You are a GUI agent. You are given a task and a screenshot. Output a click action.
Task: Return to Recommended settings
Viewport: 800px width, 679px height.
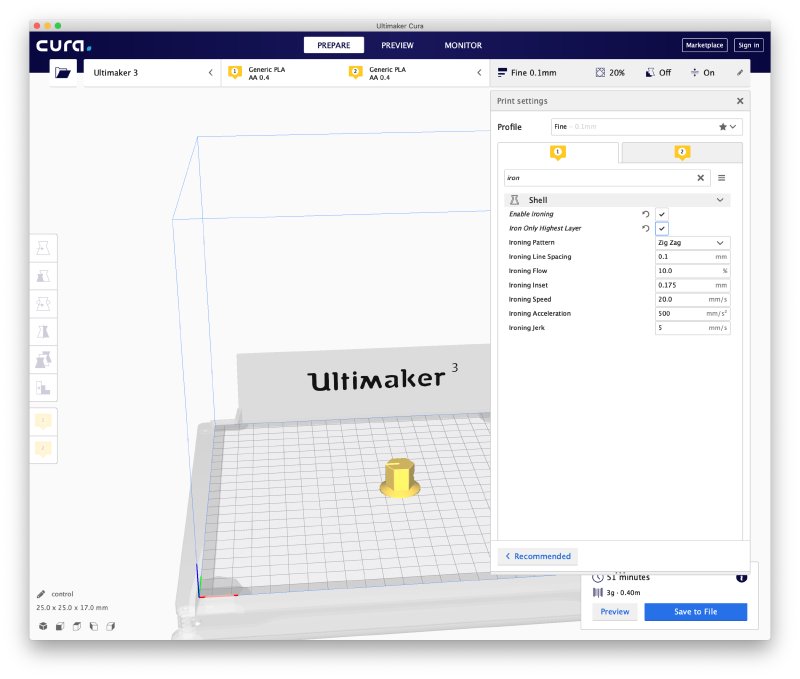coord(538,556)
